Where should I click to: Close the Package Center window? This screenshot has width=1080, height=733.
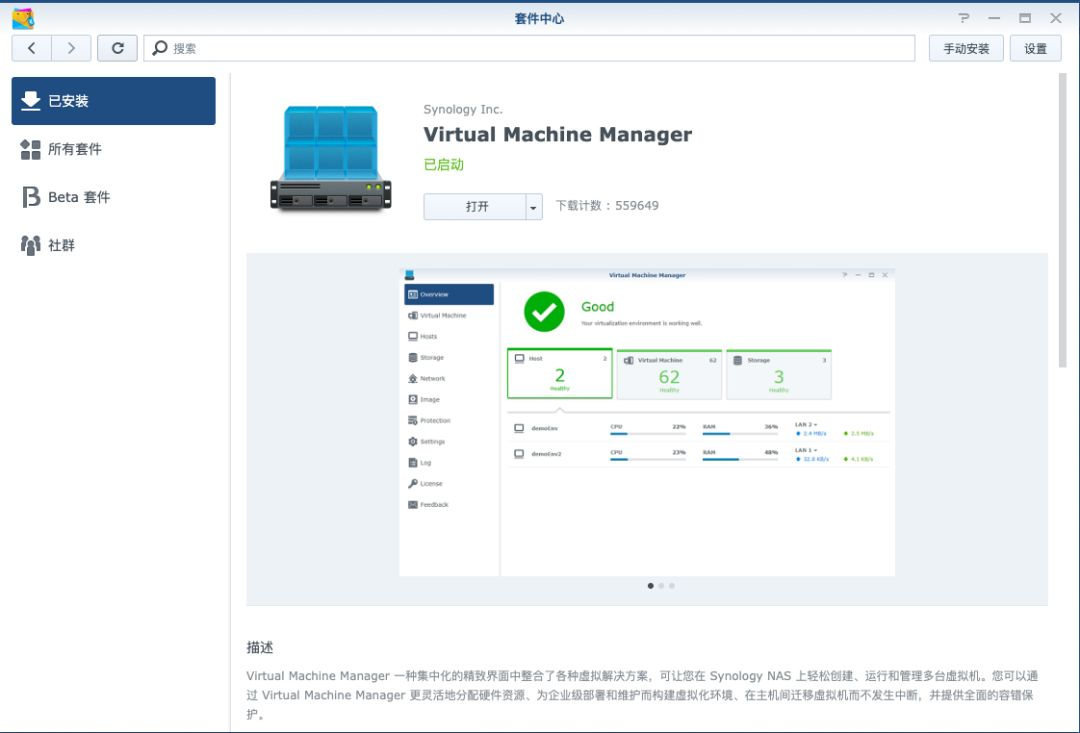point(1055,19)
